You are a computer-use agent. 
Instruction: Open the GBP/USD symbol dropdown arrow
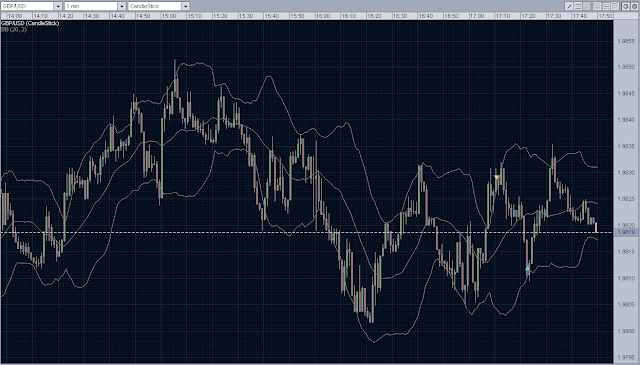(x=58, y=6)
